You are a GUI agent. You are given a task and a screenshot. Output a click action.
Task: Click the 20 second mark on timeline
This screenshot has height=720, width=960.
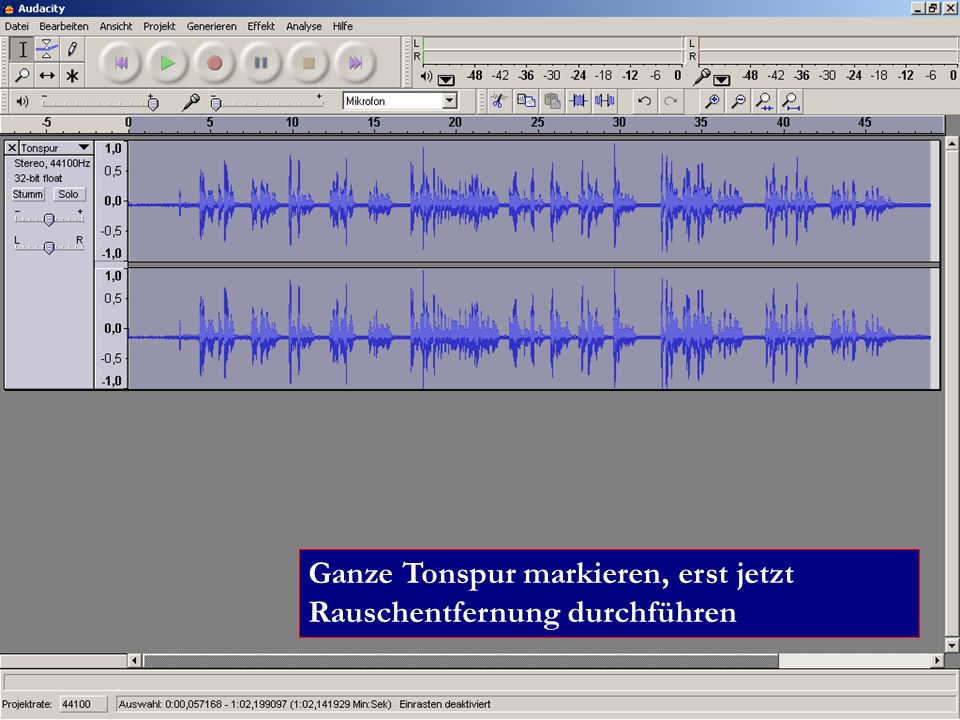(455, 122)
